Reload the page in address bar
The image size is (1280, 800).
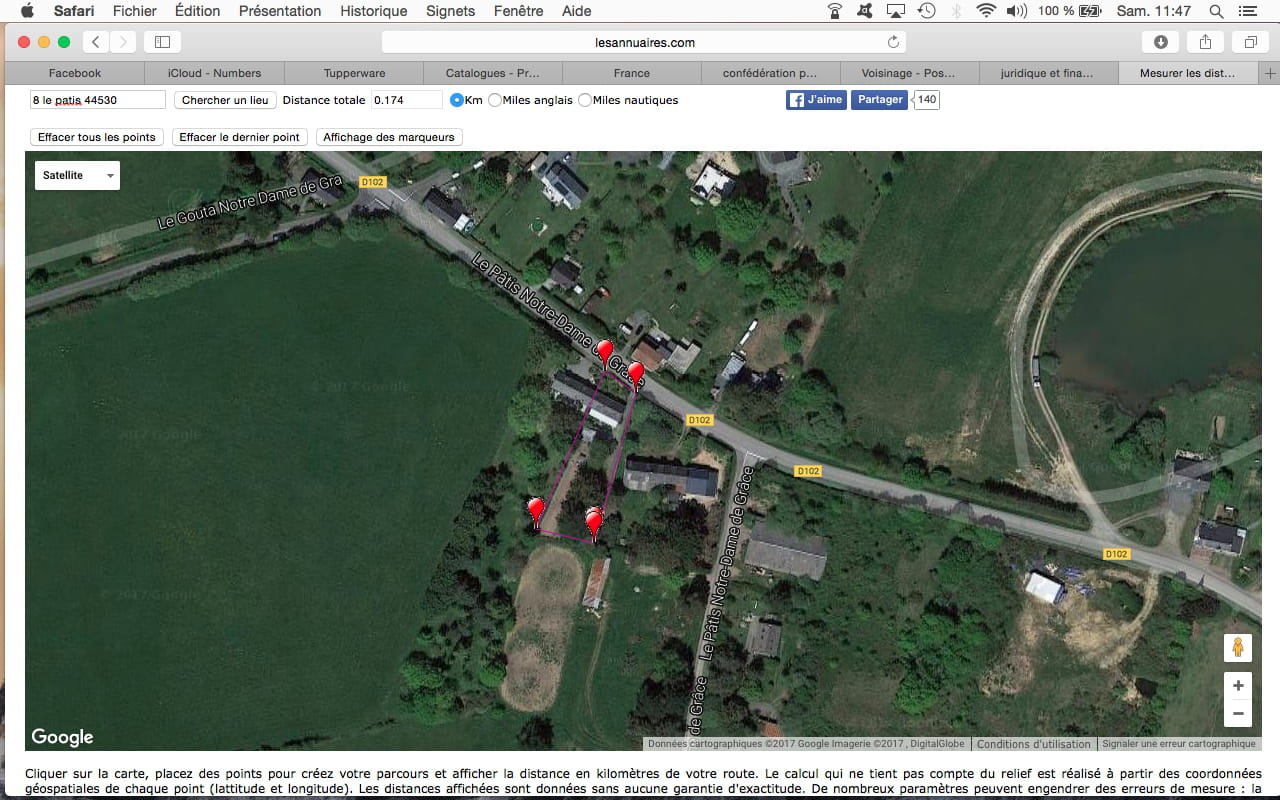(x=893, y=42)
